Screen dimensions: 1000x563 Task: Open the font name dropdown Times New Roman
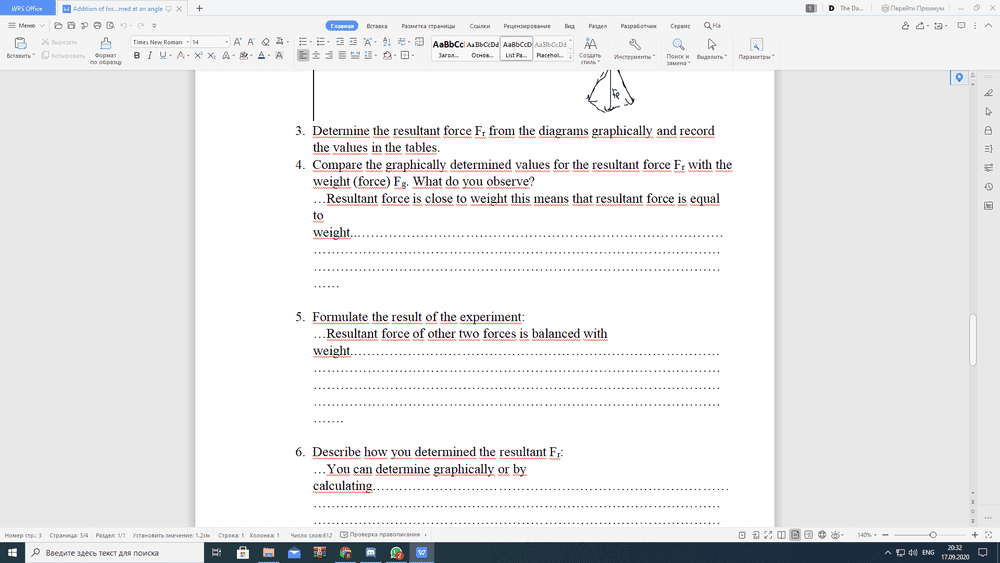tap(158, 42)
